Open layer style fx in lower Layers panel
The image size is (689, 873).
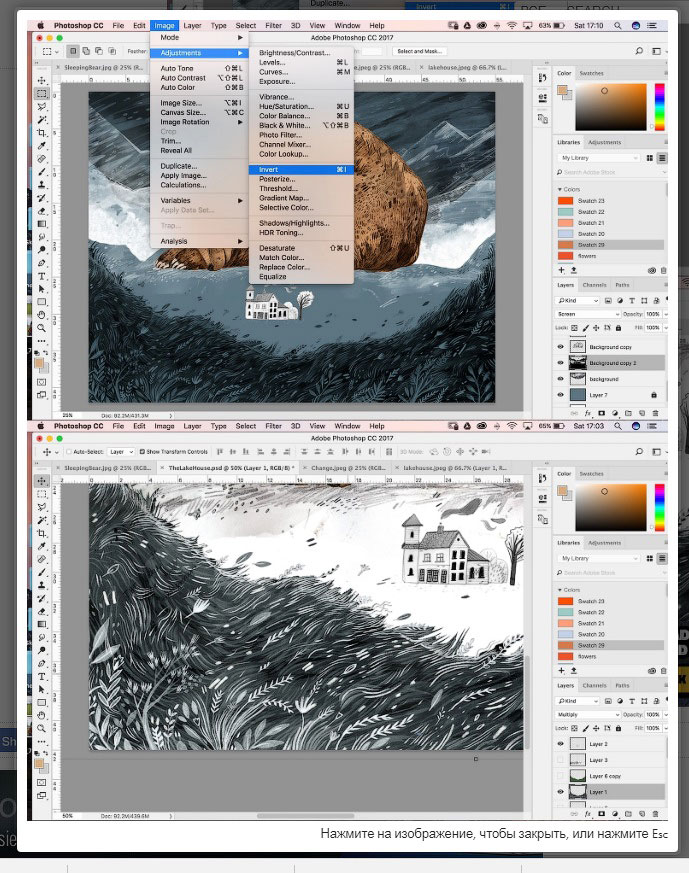pos(588,814)
